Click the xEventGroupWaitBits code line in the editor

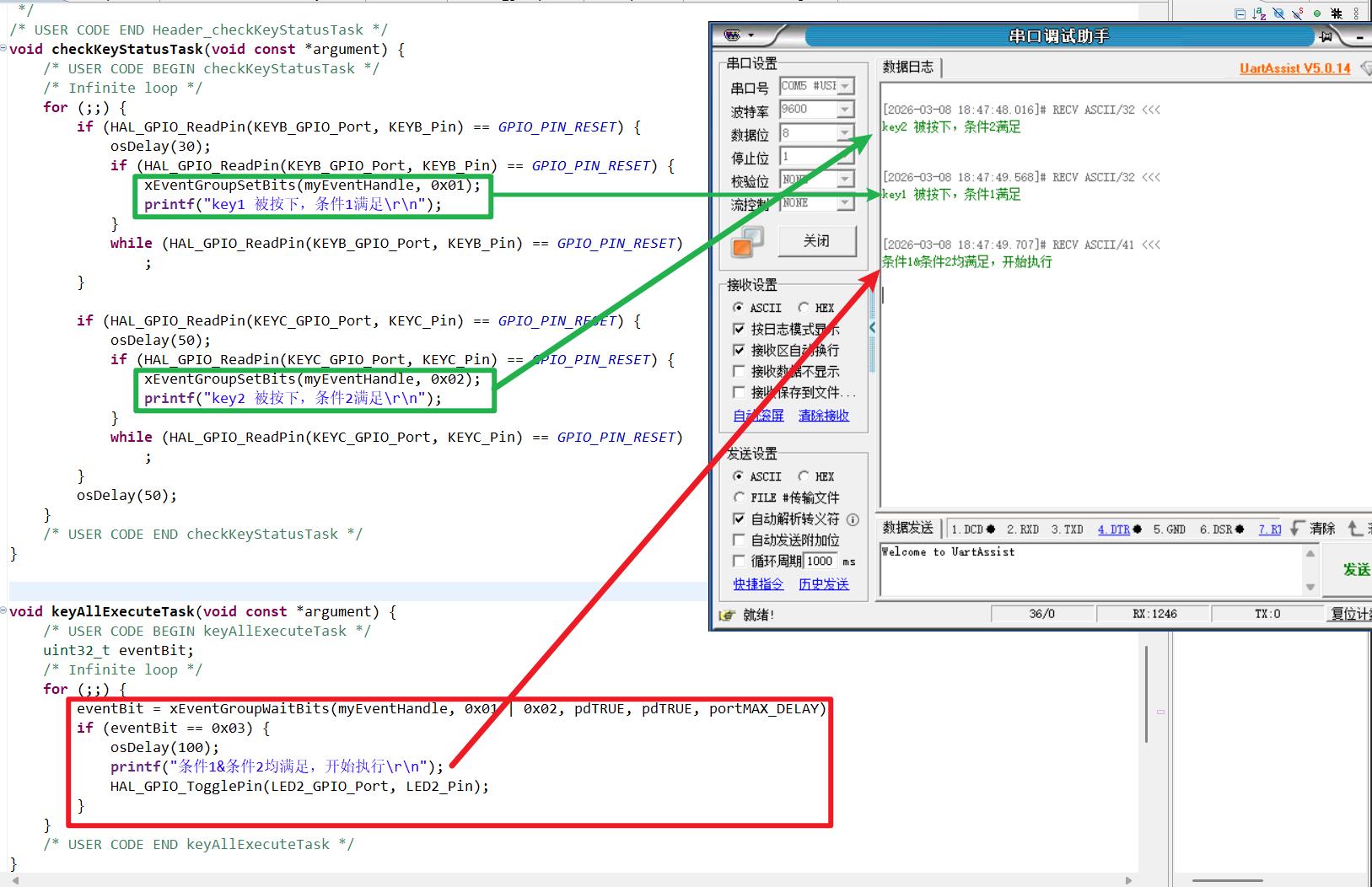point(451,708)
